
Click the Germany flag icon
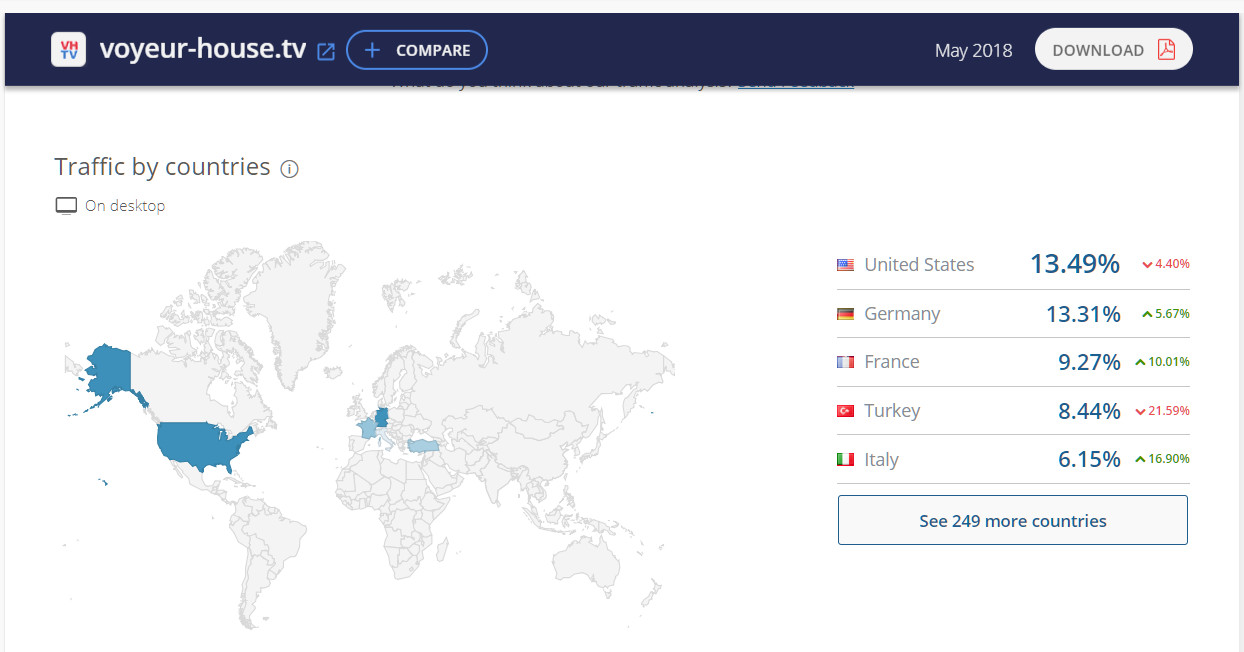845,314
